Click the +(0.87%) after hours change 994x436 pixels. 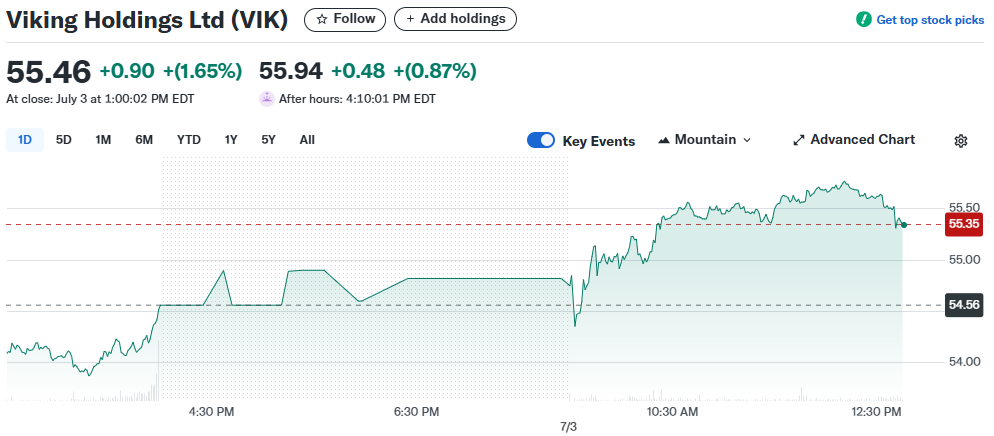pyautogui.click(x=435, y=71)
